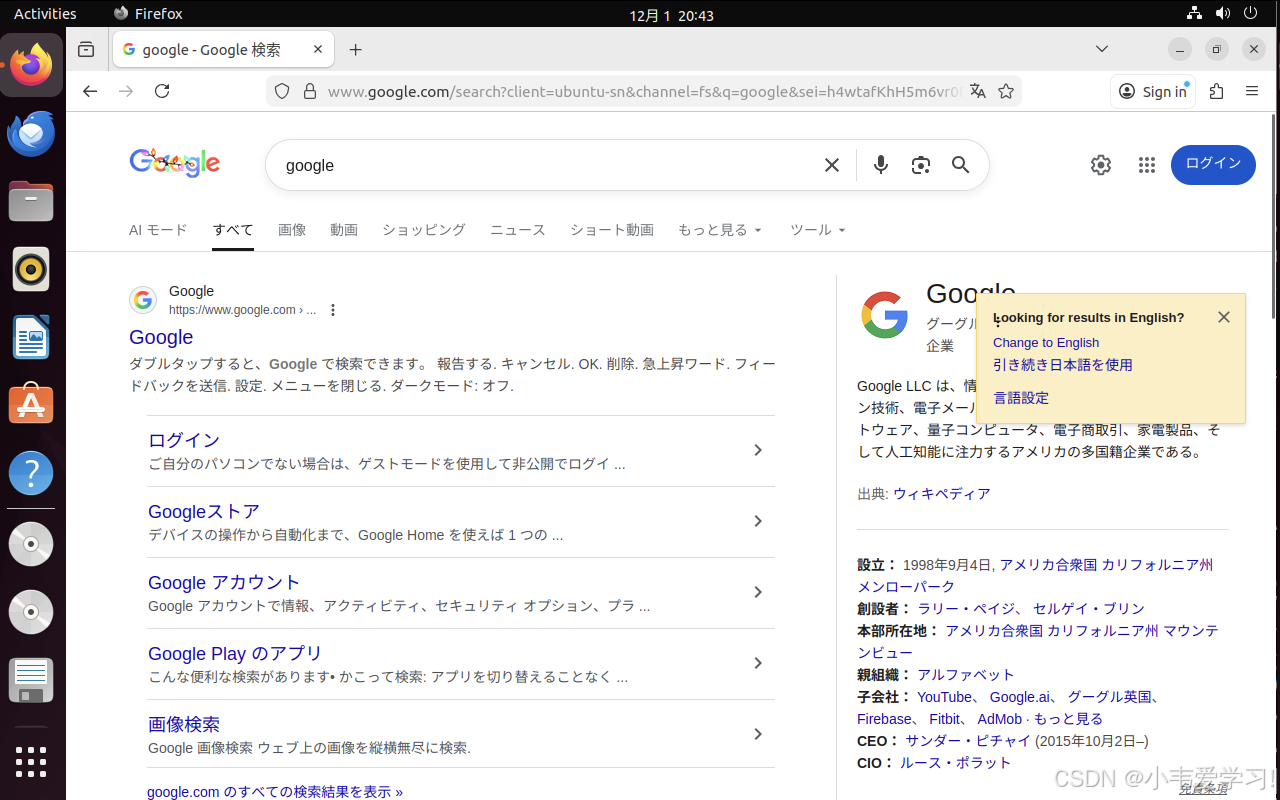Screen dimensions: 1280x800
Task: Show Applications grid in the dock
Action: (31, 762)
